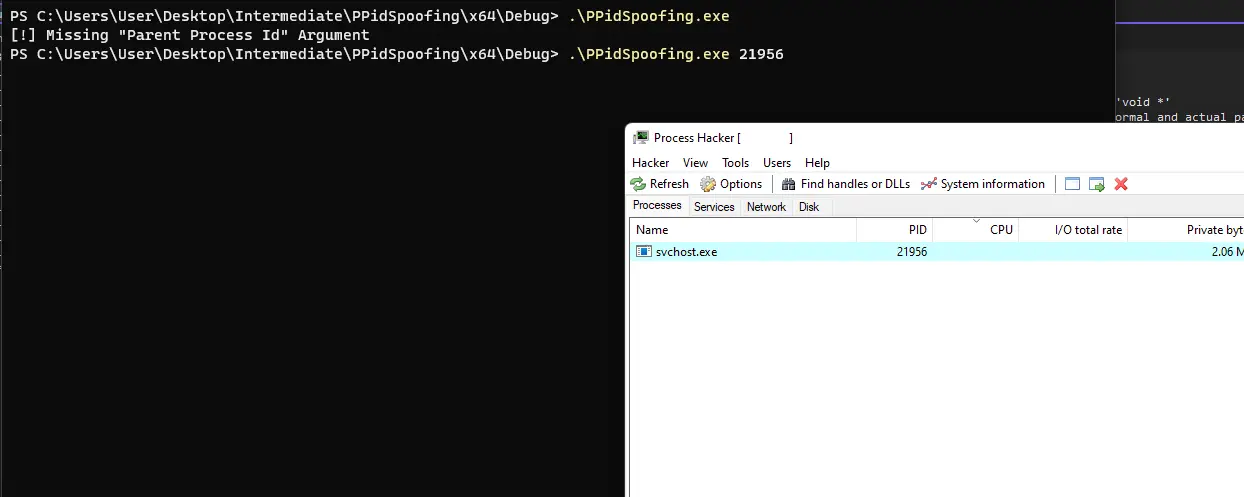Open Options via the gear icon
Screen dimensions: 1244x497
coord(708,184)
